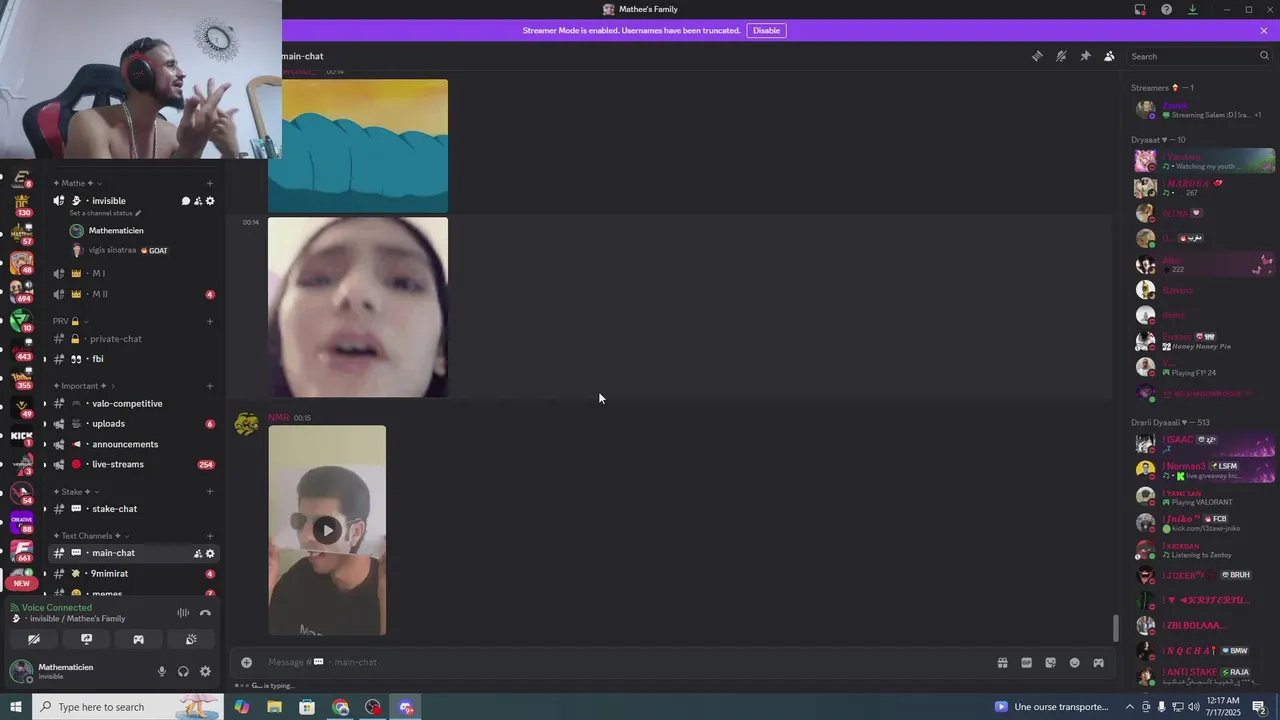The image size is (1280, 720).
Task: Send a gift icon in message bar
Action: (x=1002, y=662)
